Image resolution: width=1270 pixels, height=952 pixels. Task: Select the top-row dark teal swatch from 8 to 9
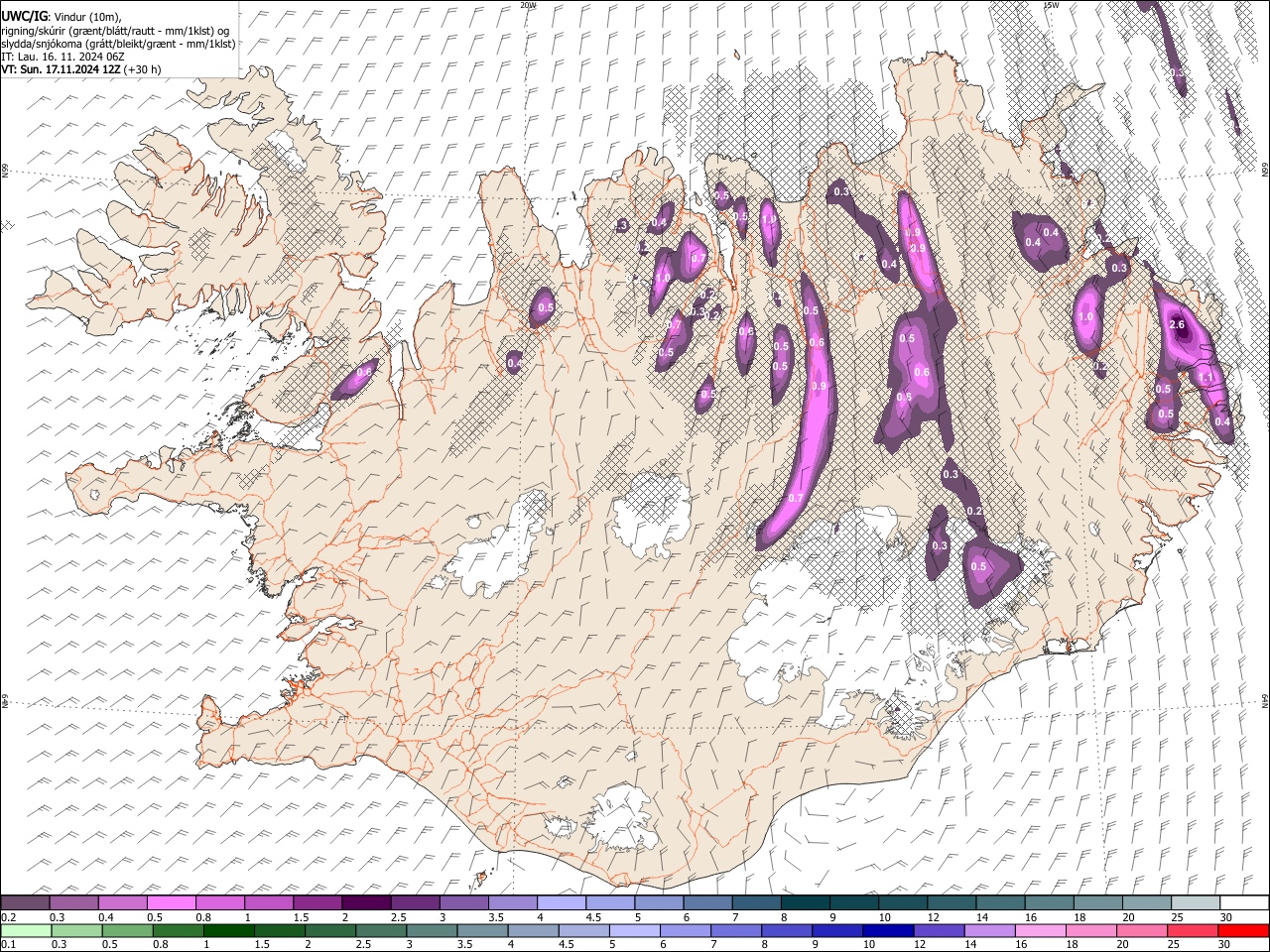[x=805, y=902]
